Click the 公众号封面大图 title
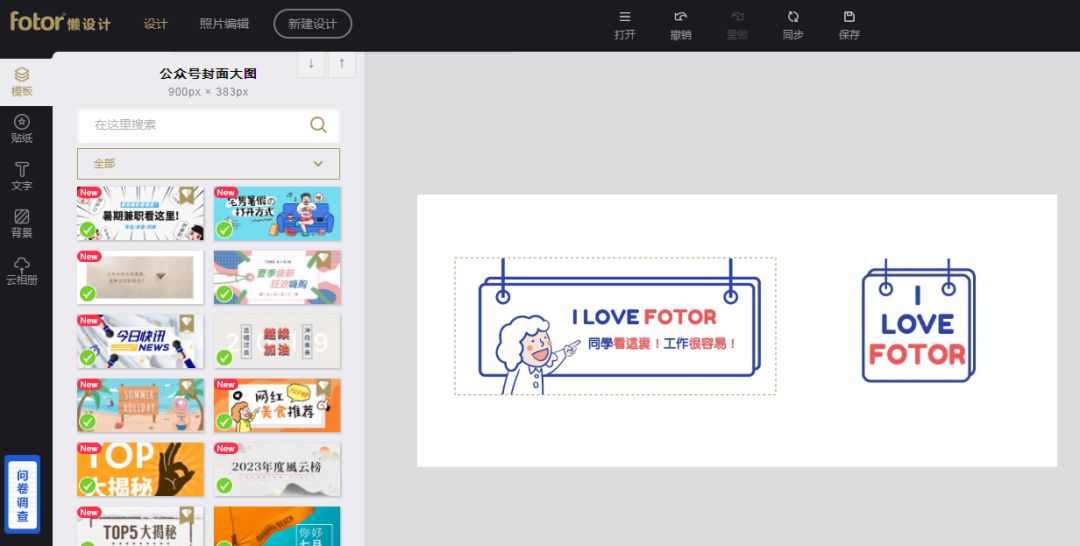Viewport: 1080px width, 546px height. pos(208,74)
